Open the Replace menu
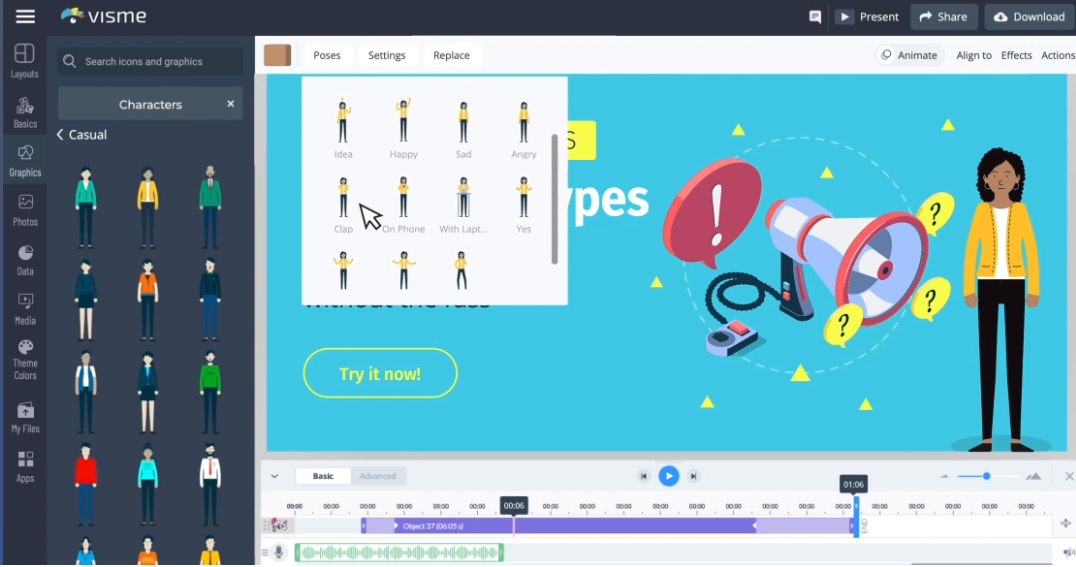 (x=452, y=55)
